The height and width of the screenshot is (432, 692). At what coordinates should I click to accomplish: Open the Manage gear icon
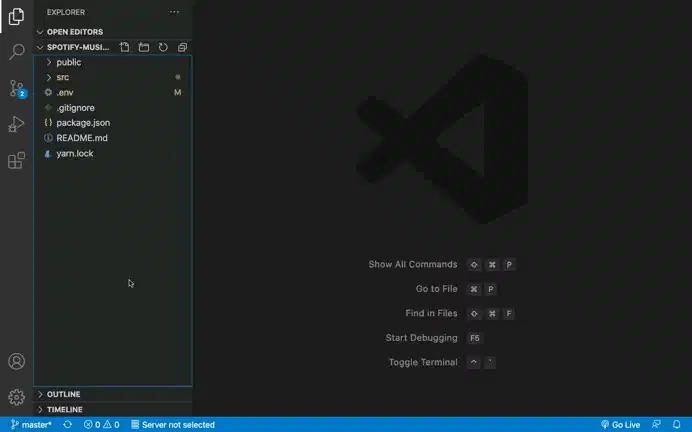tap(16, 397)
